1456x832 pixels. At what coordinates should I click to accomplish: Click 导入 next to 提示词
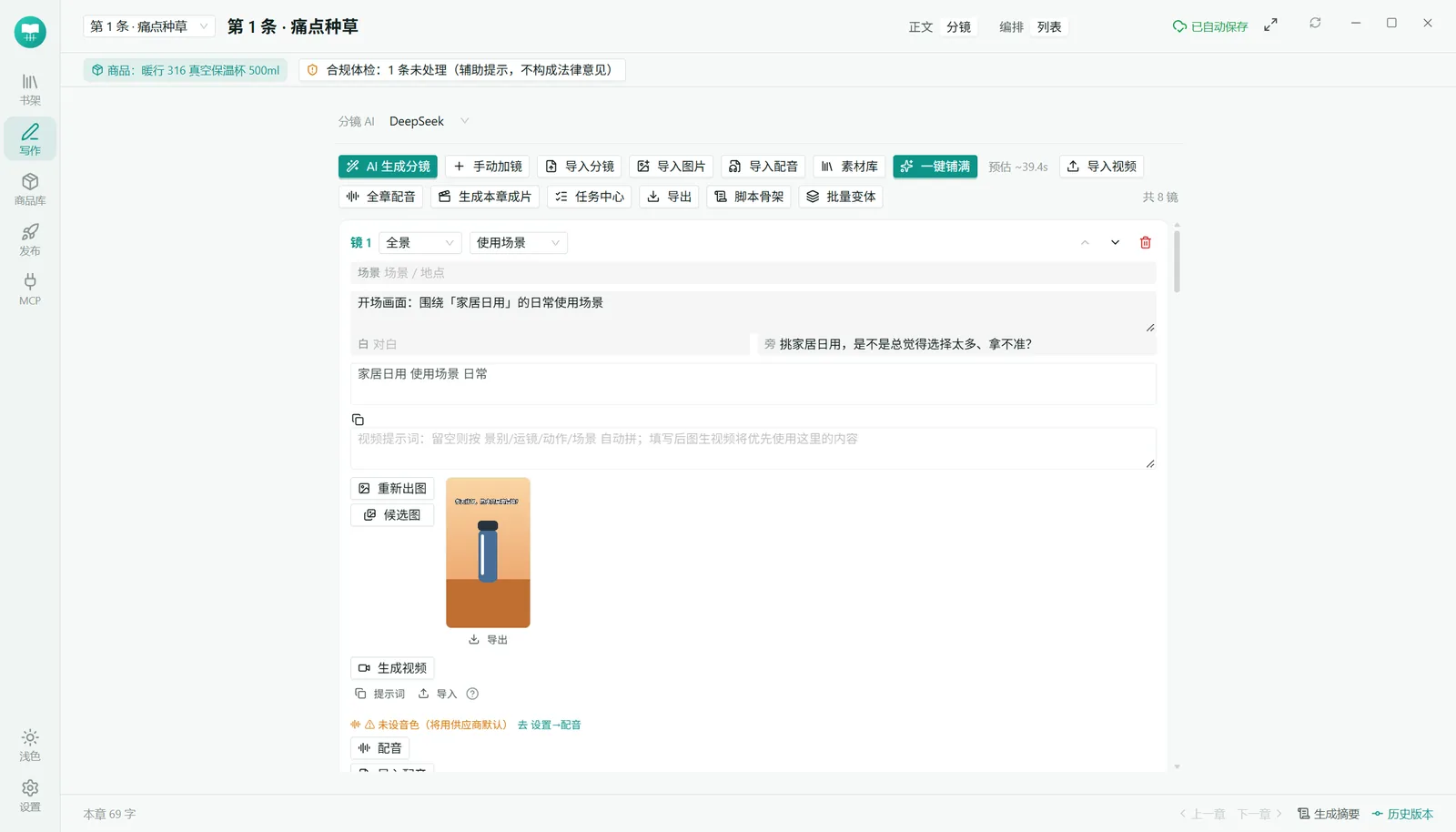[x=438, y=694]
